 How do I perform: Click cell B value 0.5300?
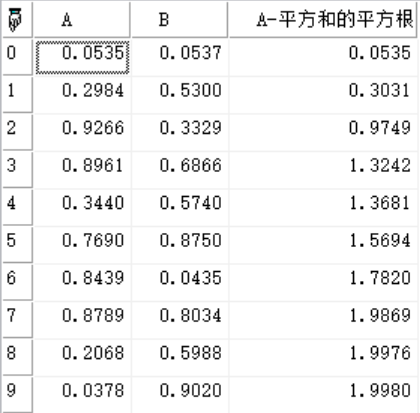[x=180, y=95]
